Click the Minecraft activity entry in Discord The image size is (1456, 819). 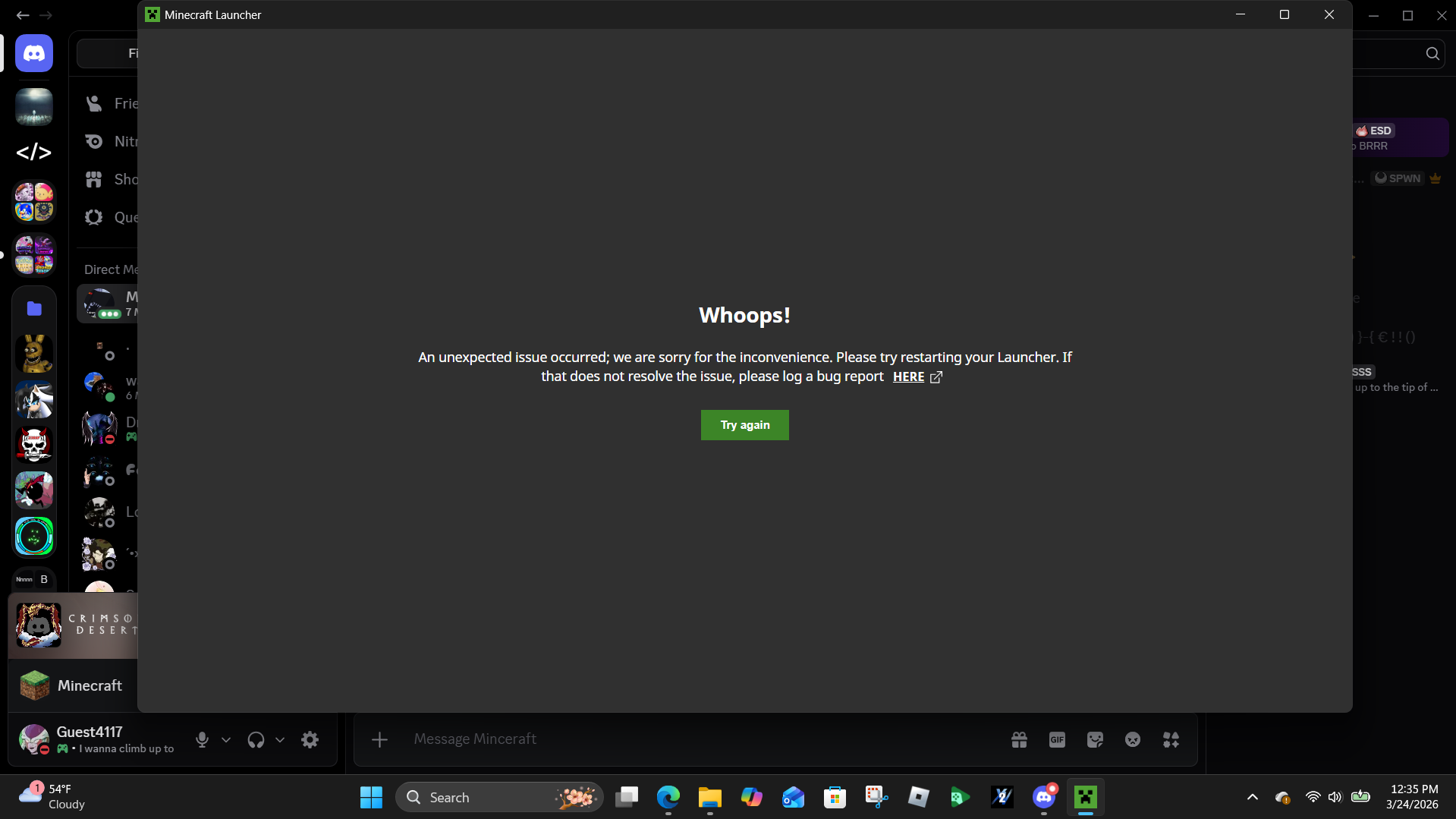pyautogui.click(x=73, y=685)
